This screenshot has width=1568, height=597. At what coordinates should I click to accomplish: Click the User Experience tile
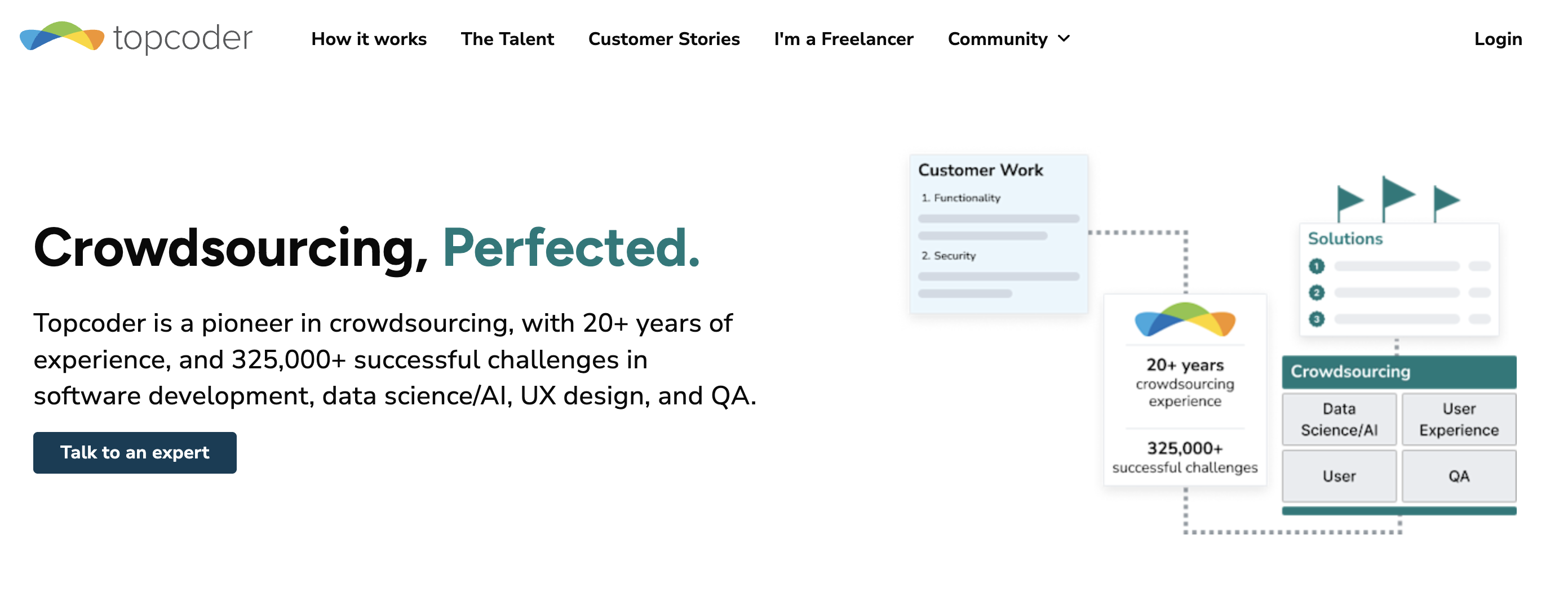click(1459, 420)
